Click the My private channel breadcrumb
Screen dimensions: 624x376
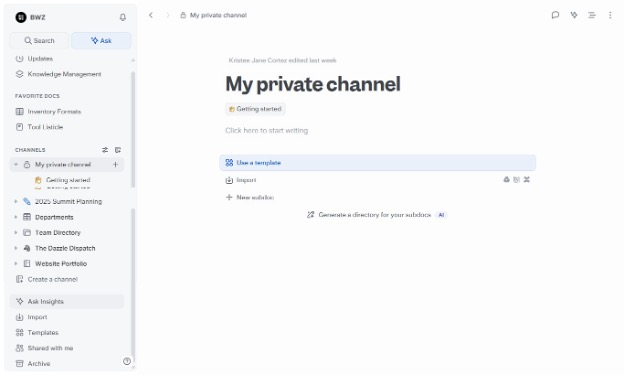(x=214, y=15)
